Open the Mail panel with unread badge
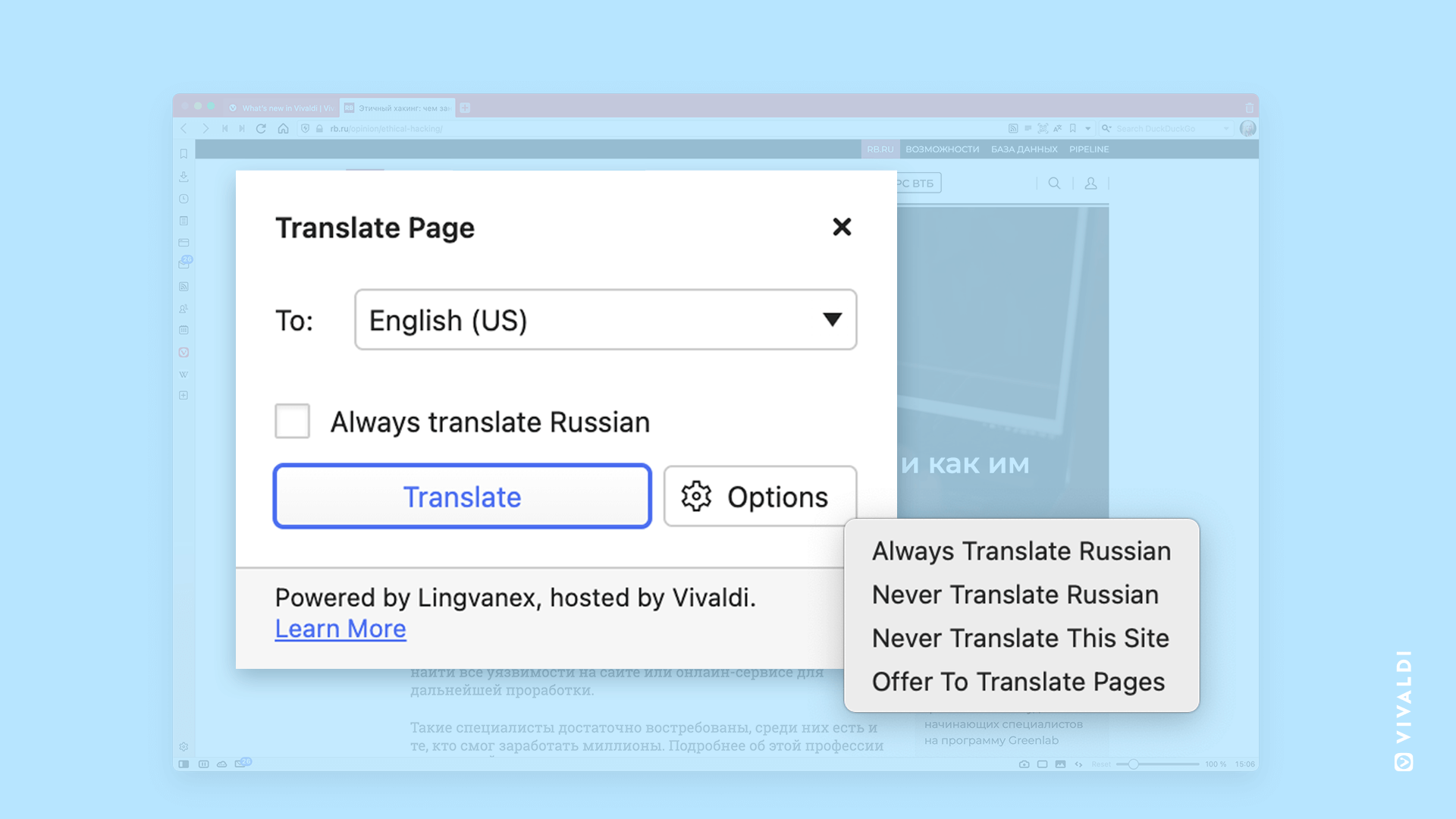Screen dimensions: 1456x819 (184, 263)
